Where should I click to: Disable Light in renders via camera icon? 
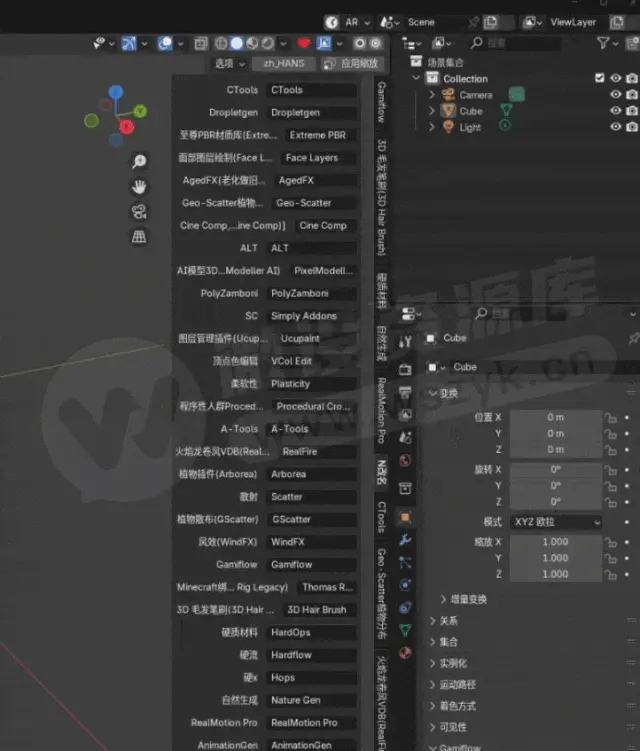[x=632, y=127]
